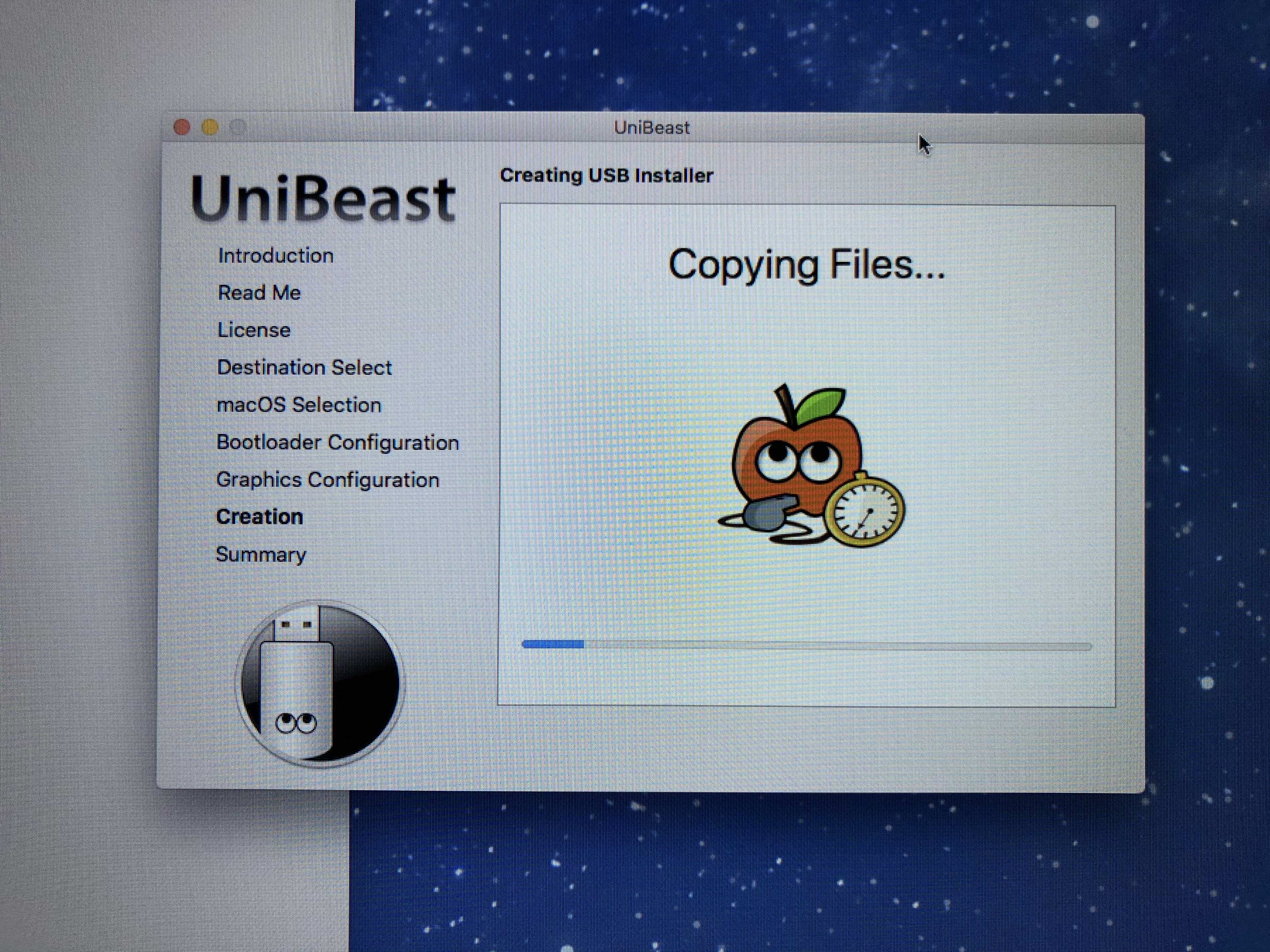
Task: Open the Destination Select step
Action: (304, 367)
